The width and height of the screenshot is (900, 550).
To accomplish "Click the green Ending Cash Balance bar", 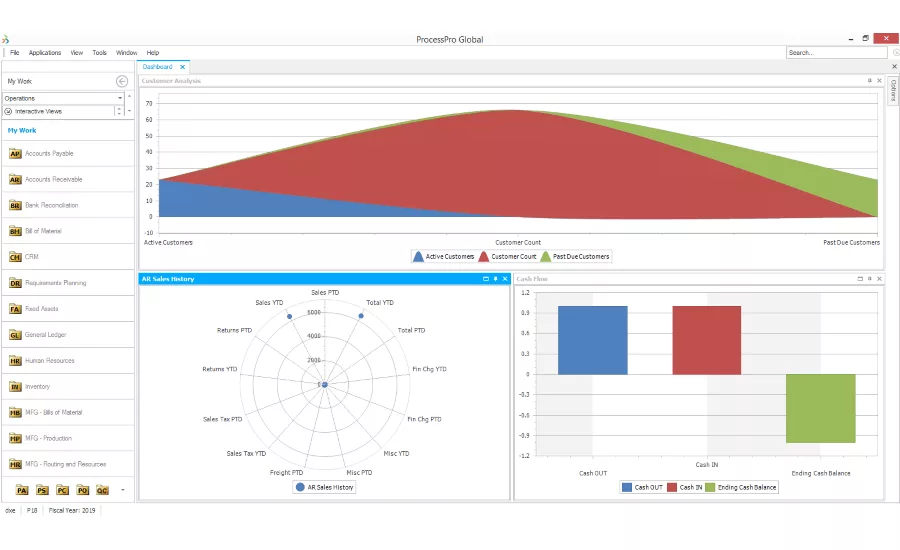I will 821,408.
